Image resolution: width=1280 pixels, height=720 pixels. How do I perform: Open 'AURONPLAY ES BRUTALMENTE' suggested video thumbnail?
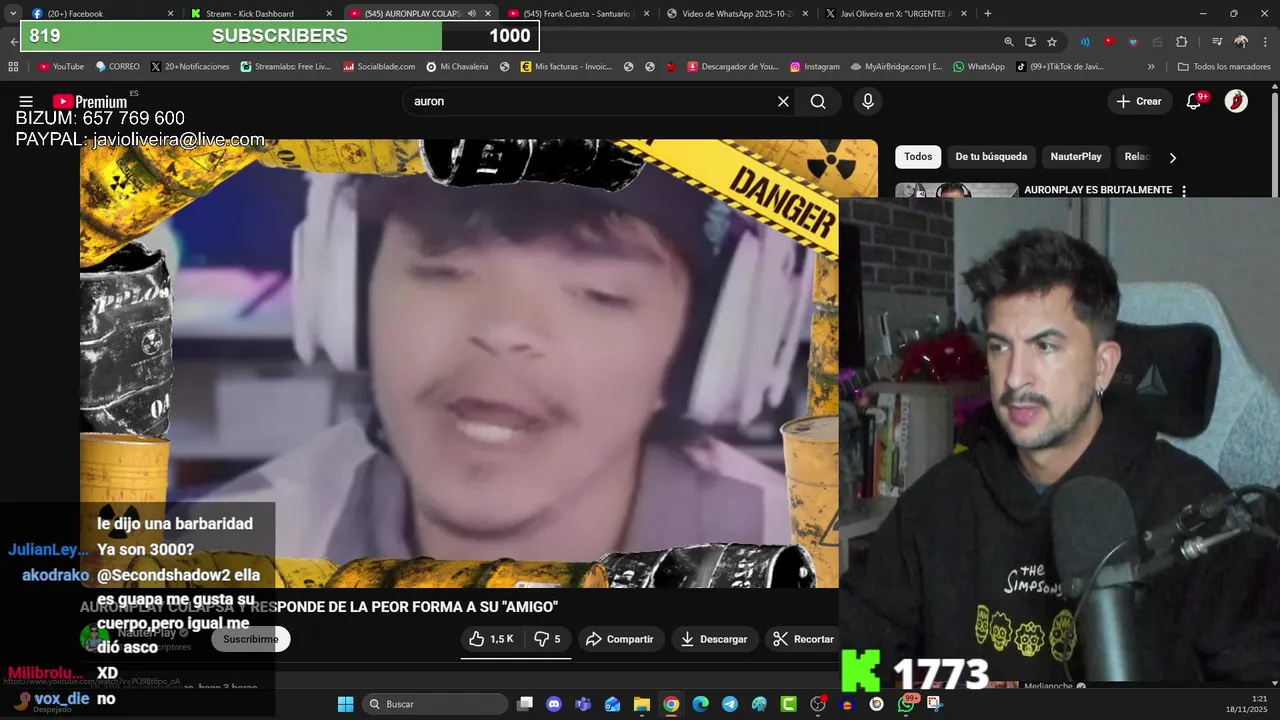pyautogui.click(x=956, y=191)
